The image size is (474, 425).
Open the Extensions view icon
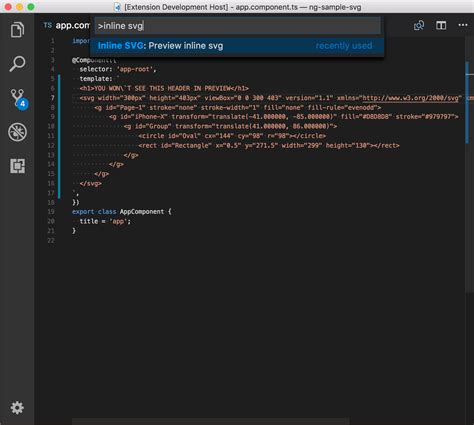click(x=17, y=166)
